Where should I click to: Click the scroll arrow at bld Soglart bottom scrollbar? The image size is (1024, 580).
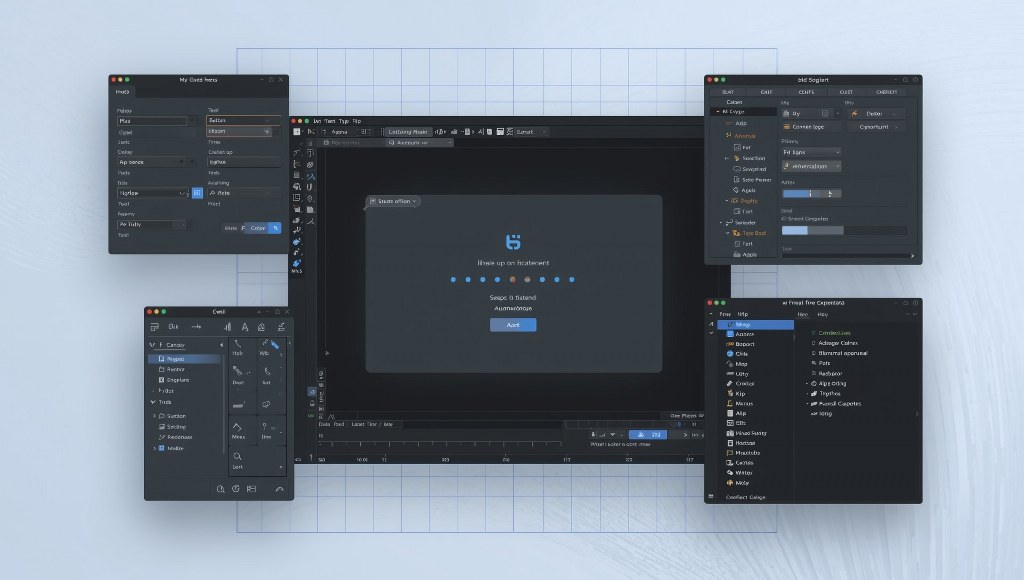pos(912,255)
